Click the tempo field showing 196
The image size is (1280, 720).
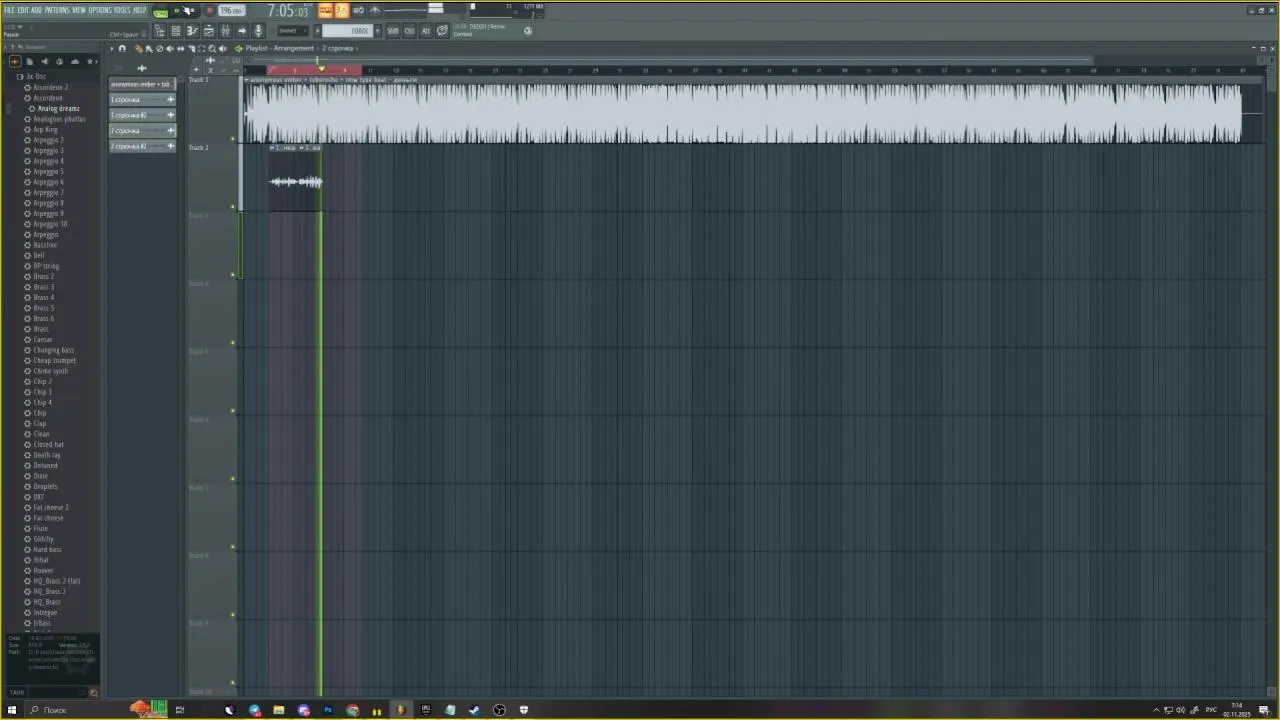[231, 11]
